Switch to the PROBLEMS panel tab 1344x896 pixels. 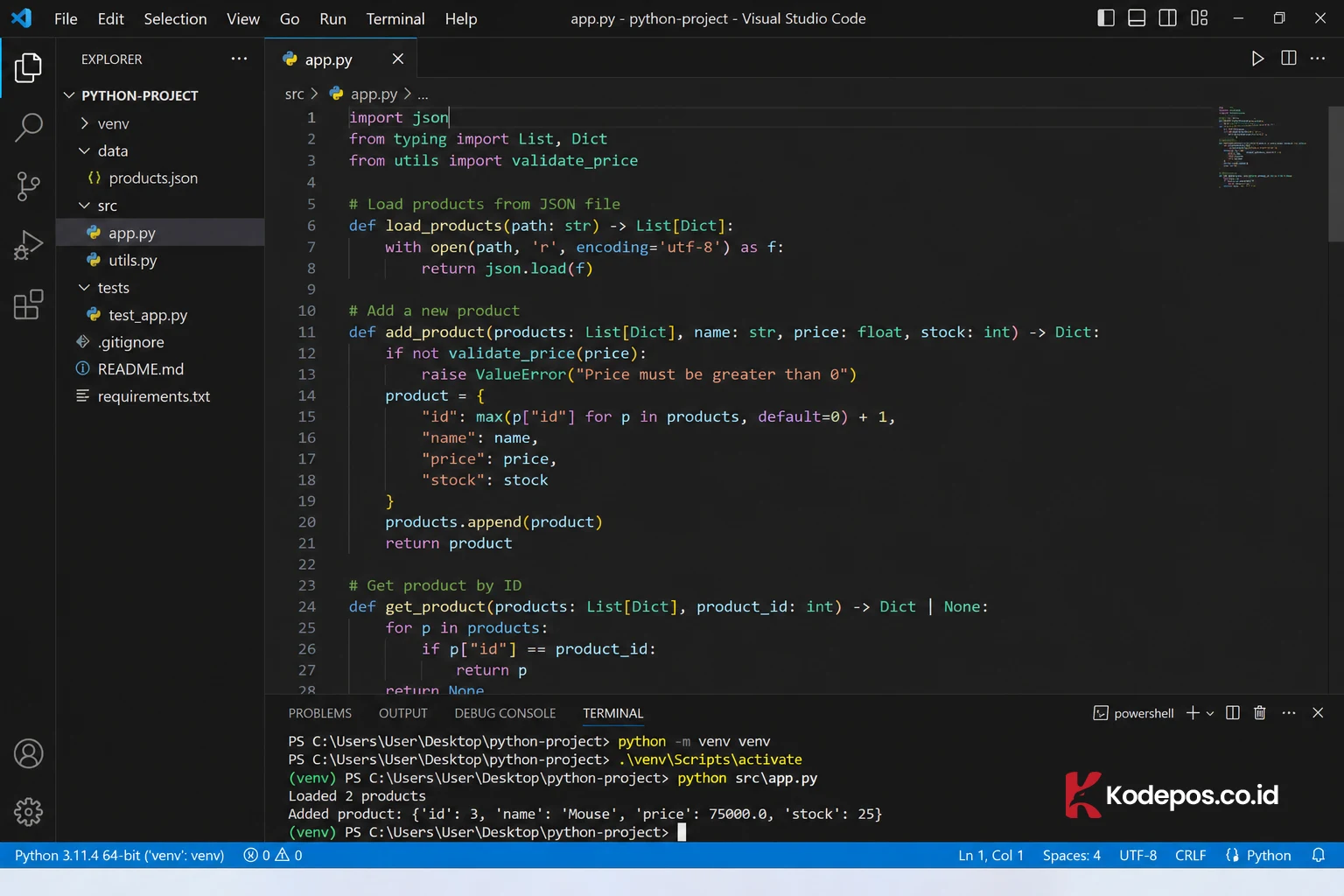click(x=320, y=713)
